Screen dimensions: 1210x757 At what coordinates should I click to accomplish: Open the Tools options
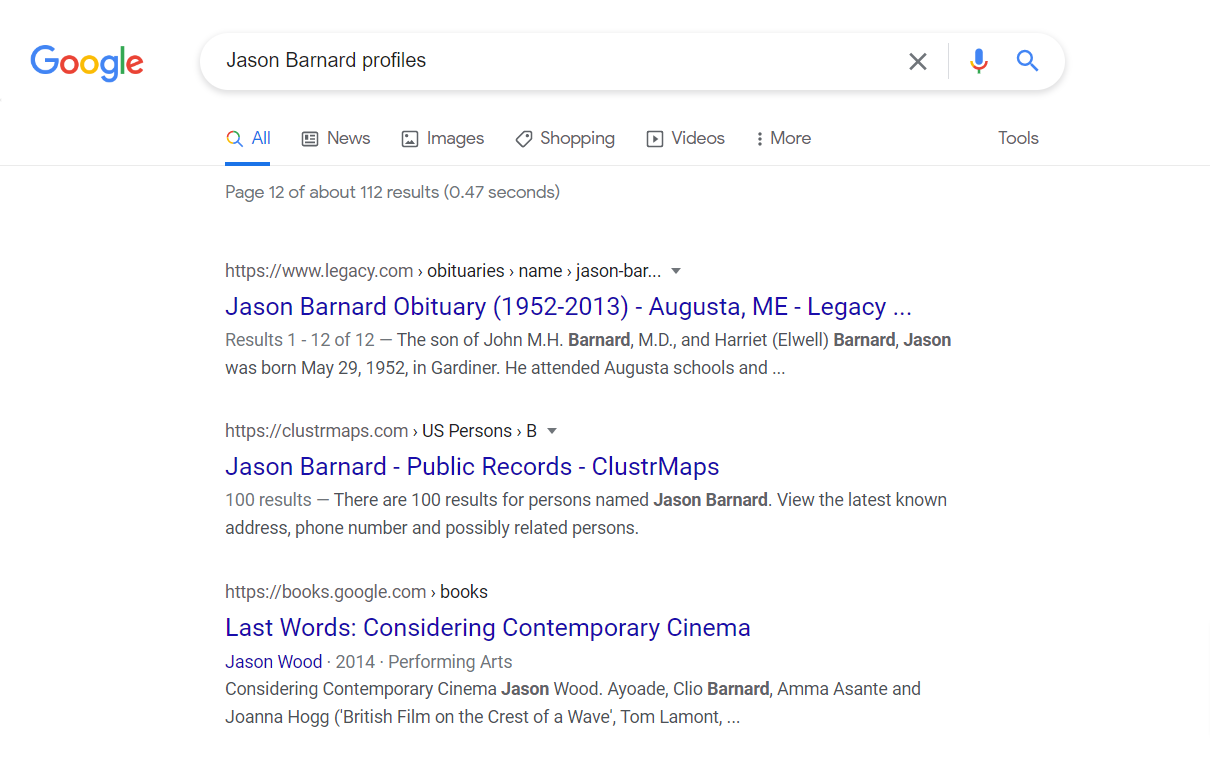click(x=1018, y=139)
